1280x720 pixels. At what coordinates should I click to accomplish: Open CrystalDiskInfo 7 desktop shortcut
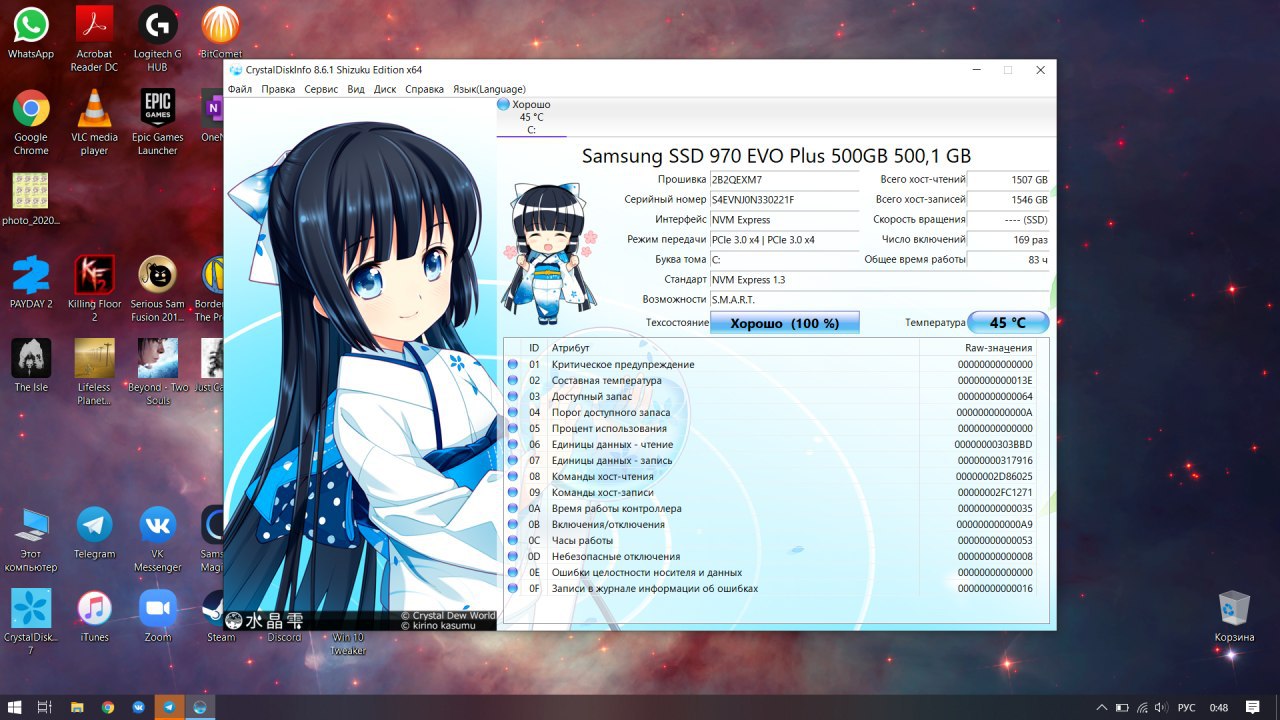point(31,623)
